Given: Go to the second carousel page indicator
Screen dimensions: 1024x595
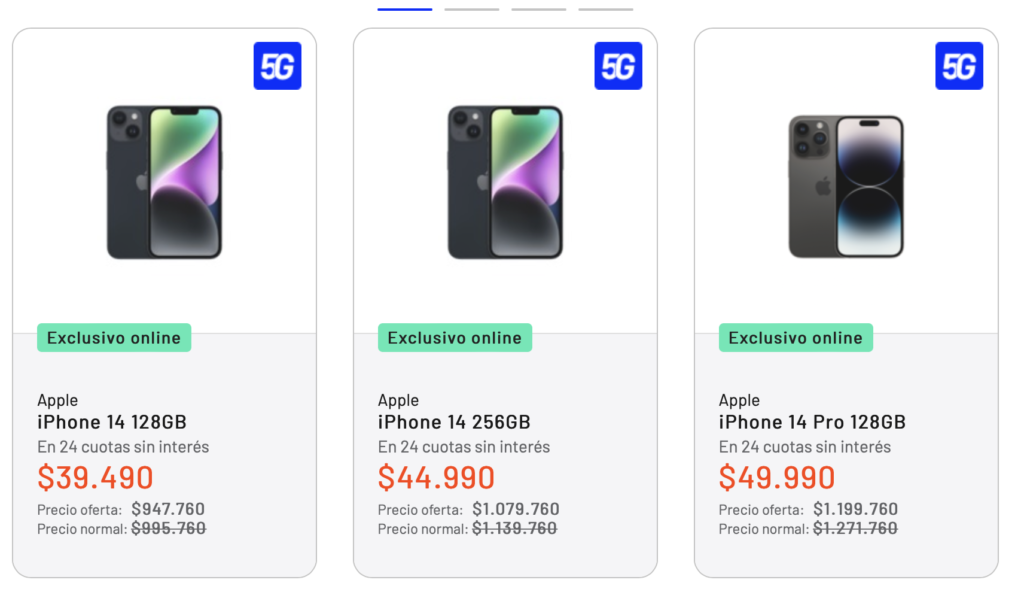Looking at the screenshot, I should 472,9.
